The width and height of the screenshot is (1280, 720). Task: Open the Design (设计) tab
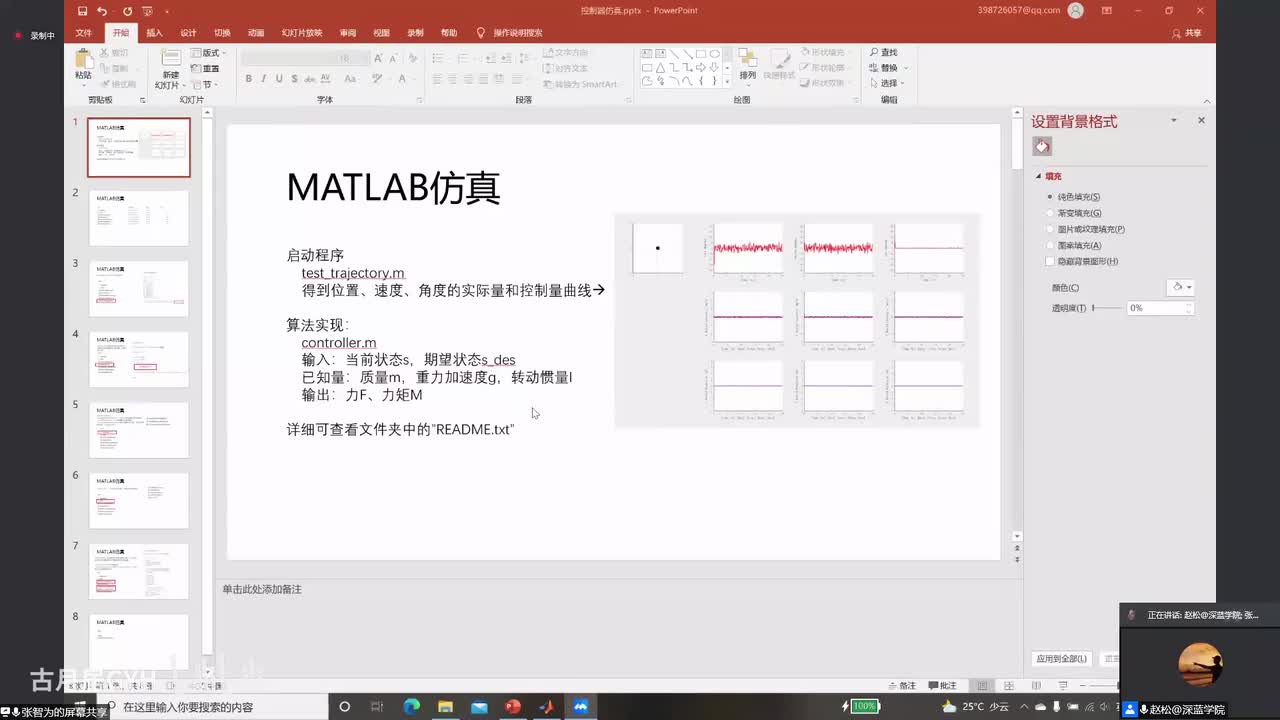pos(188,33)
